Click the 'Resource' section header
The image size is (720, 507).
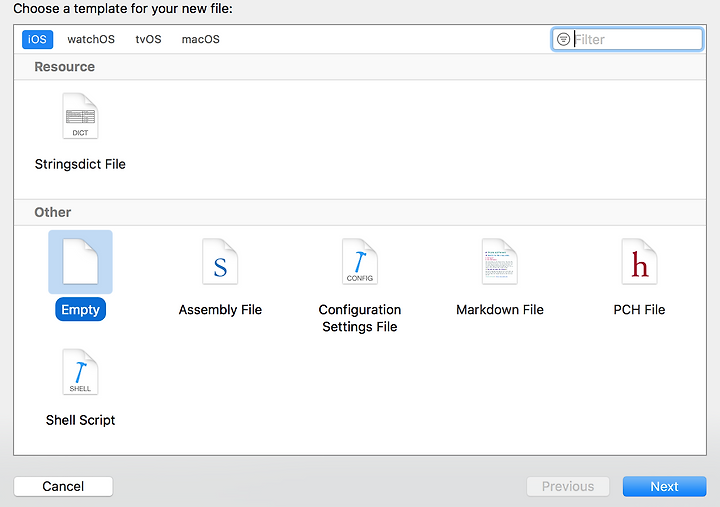pyautogui.click(x=64, y=67)
